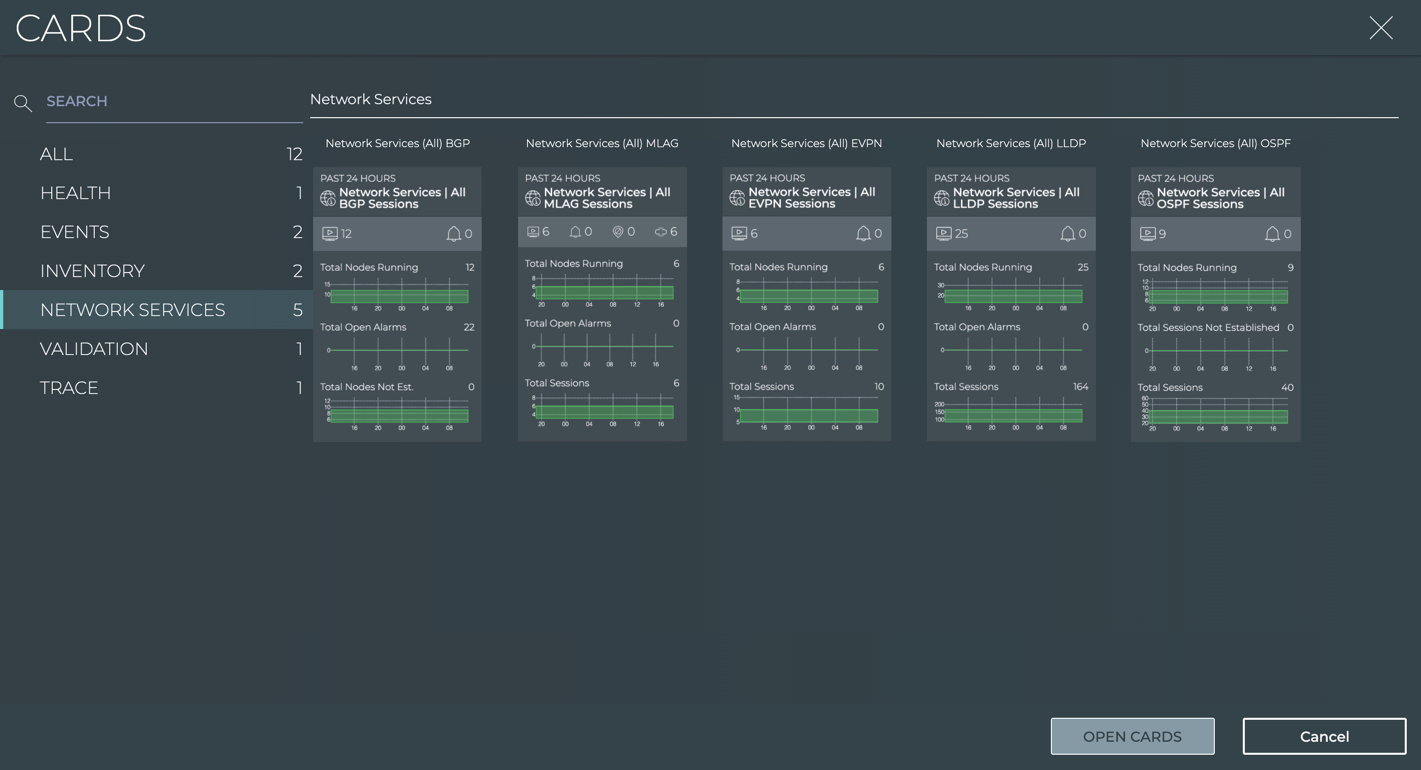
Task: Open the TRACE category
Action: click(x=69, y=388)
